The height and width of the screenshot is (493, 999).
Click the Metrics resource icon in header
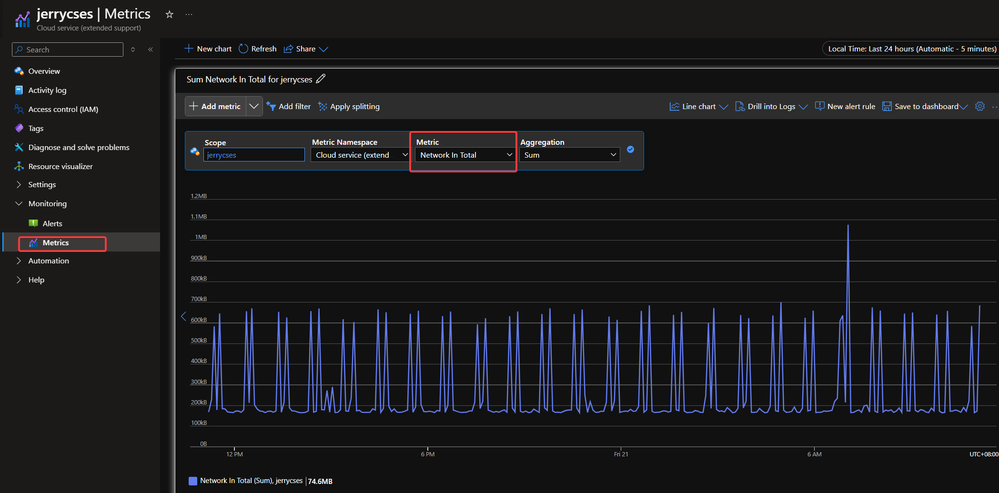coord(22,18)
